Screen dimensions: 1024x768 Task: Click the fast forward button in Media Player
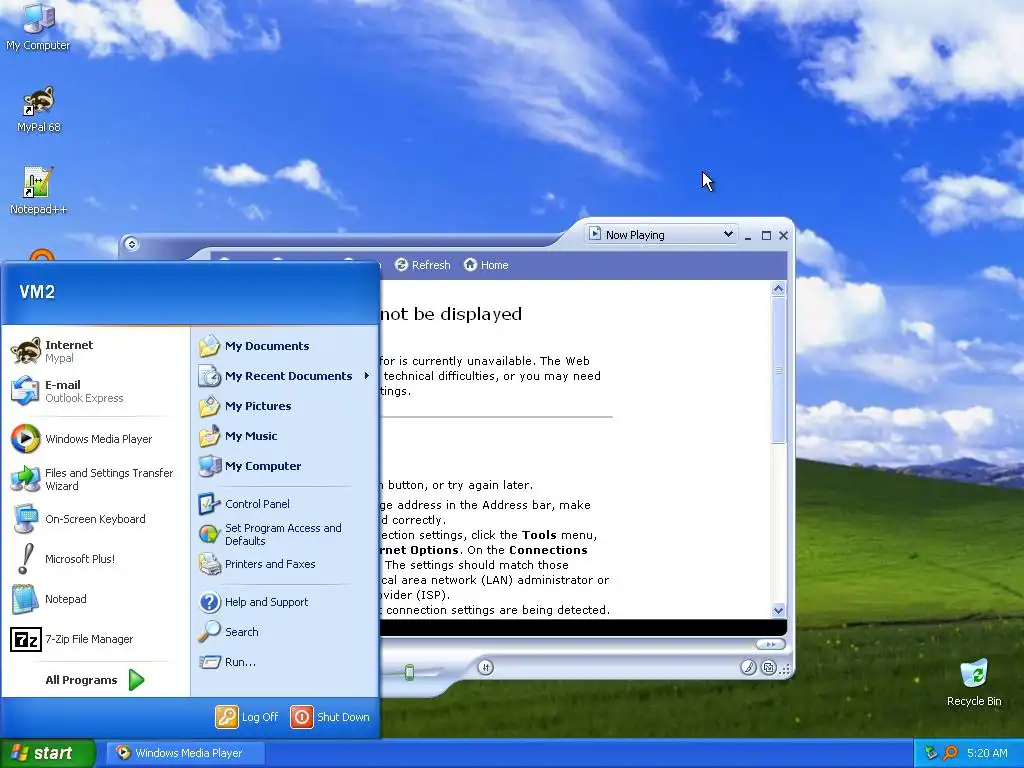pyautogui.click(x=771, y=645)
